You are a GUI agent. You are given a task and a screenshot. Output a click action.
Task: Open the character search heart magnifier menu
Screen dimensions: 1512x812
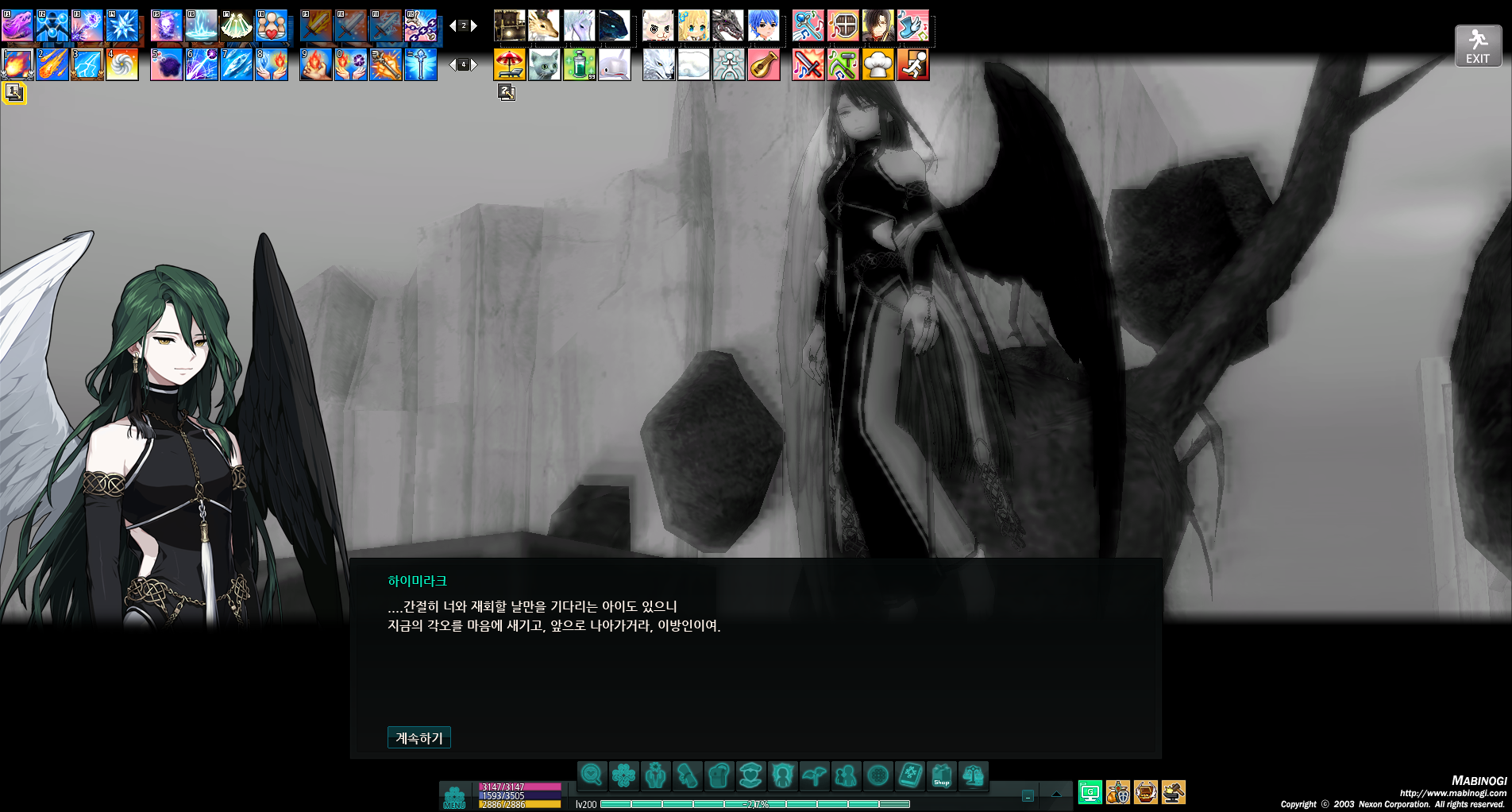[x=592, y=775]
